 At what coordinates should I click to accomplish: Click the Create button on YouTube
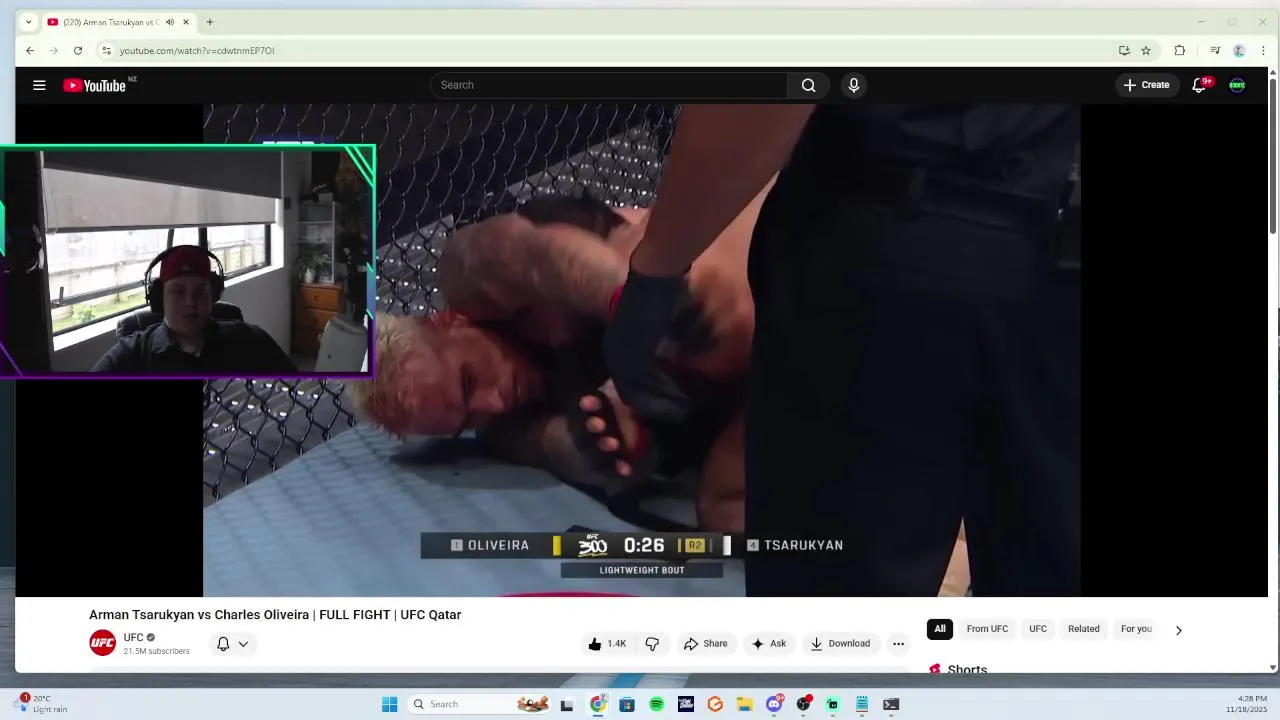tap(1146, 85)
